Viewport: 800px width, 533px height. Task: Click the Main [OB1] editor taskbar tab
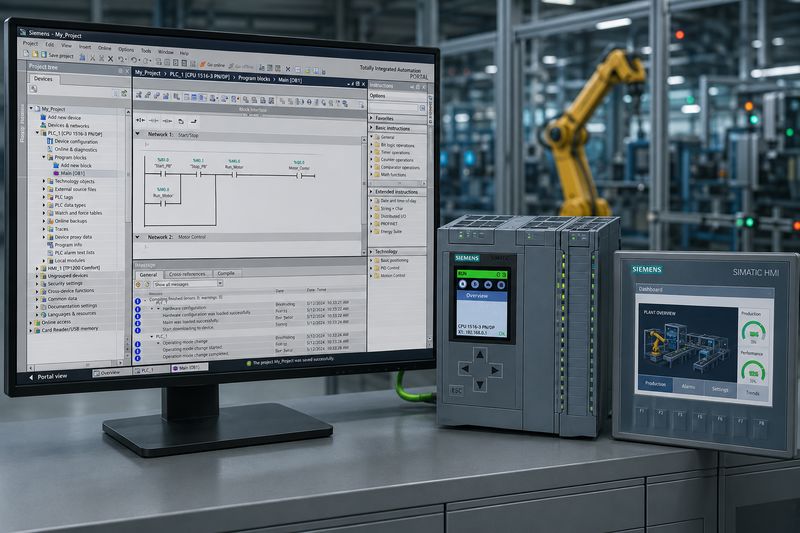pyautogui.click(x=188, y=368)
